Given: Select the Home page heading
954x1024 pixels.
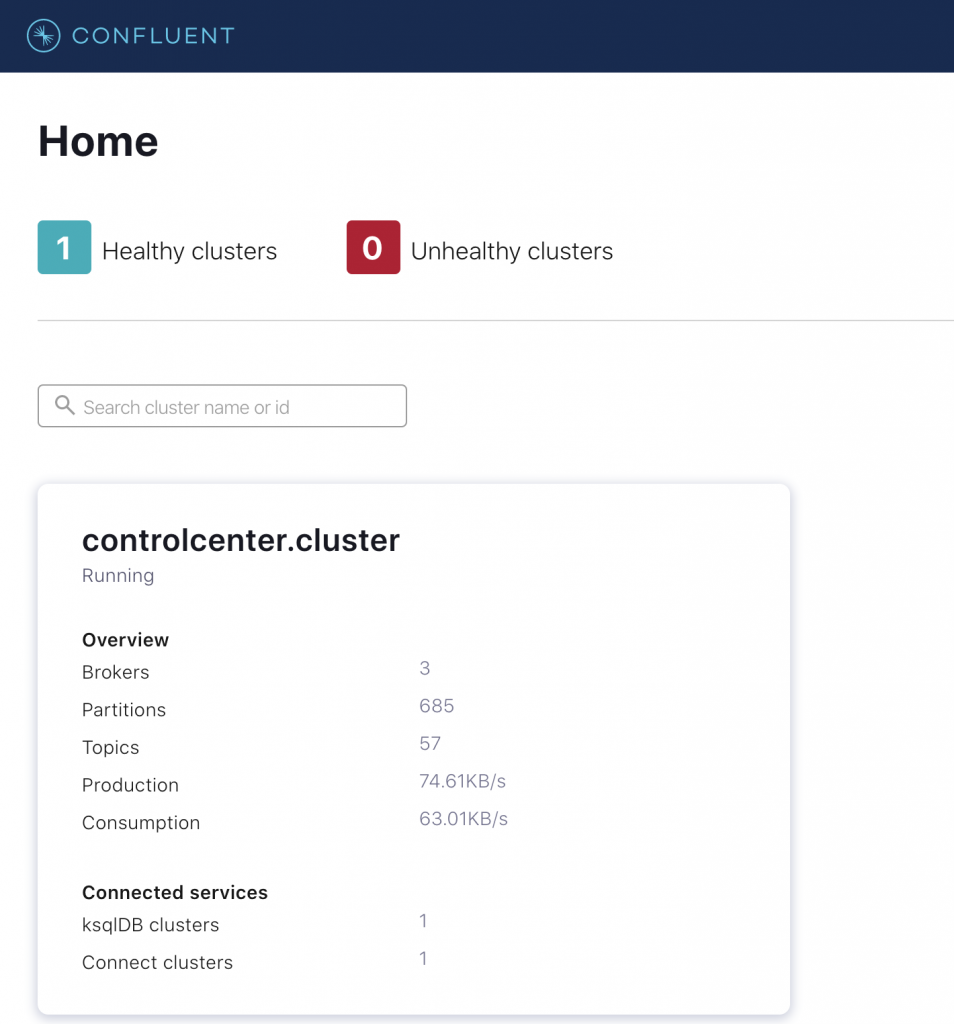Looking at the screenshot, I should point(97,141).
